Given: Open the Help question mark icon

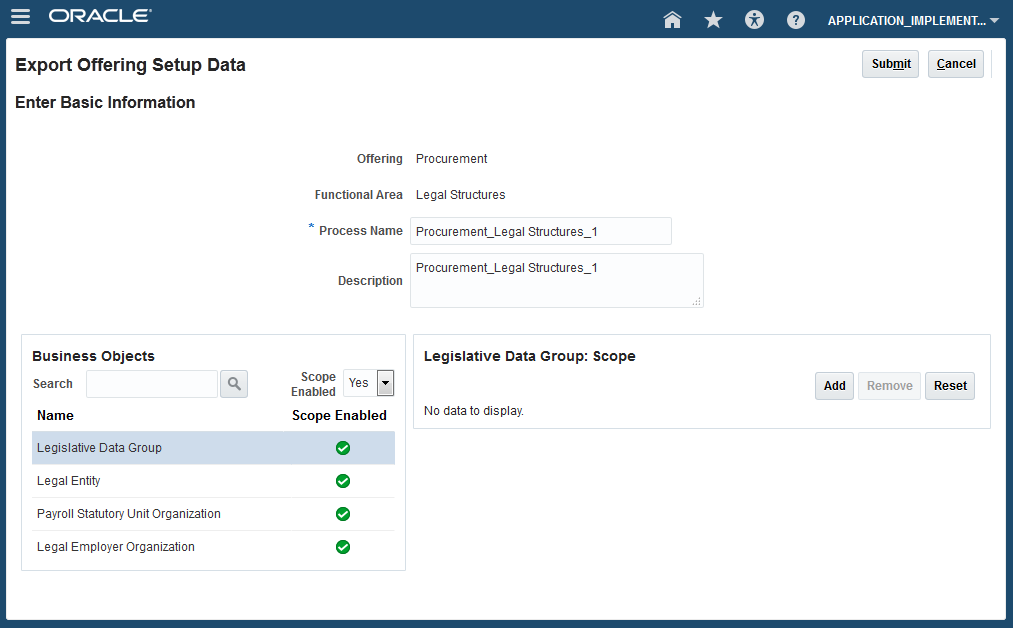Looking at the screenshot, I should pyautogui.click(x=796, y=19).
